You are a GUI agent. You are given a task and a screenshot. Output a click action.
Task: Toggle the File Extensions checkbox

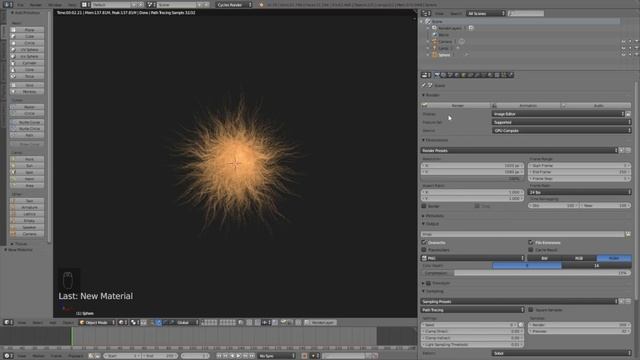click(x=531, y=242)
